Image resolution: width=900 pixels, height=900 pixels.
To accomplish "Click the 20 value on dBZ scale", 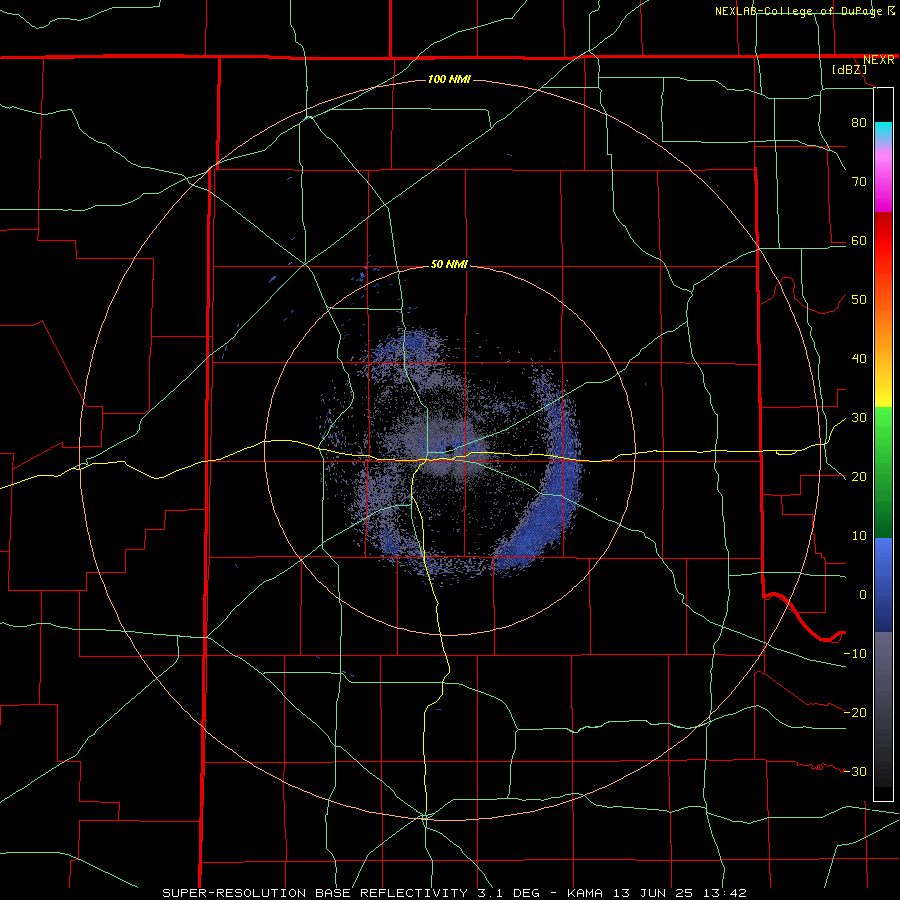I will click(x=859, y=477).
